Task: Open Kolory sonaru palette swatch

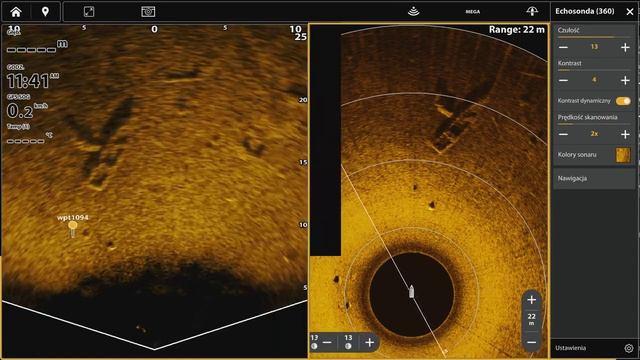Action: point(623,155)
